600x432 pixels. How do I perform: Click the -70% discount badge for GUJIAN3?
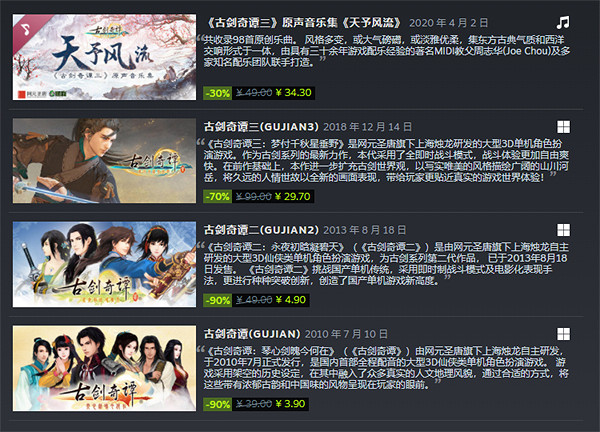coord(217,197)
